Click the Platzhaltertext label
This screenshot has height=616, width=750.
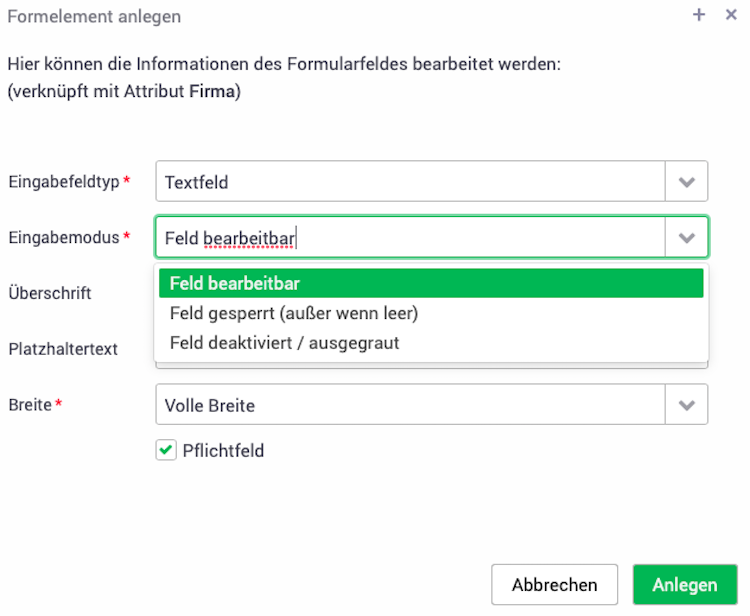click(63, 349)
